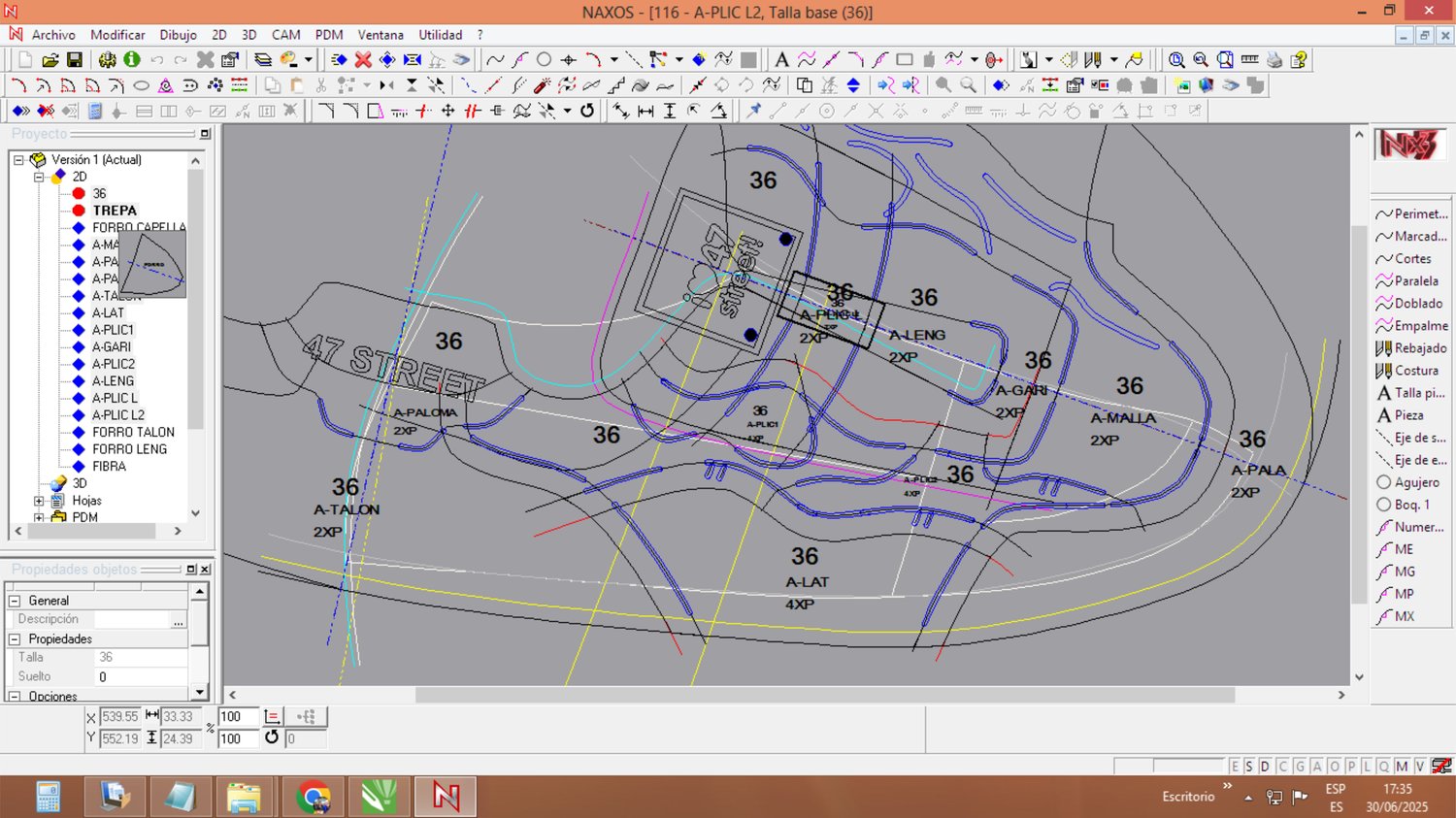Click the save diskette icon
Screen dimensions: 1456x818
74,60
